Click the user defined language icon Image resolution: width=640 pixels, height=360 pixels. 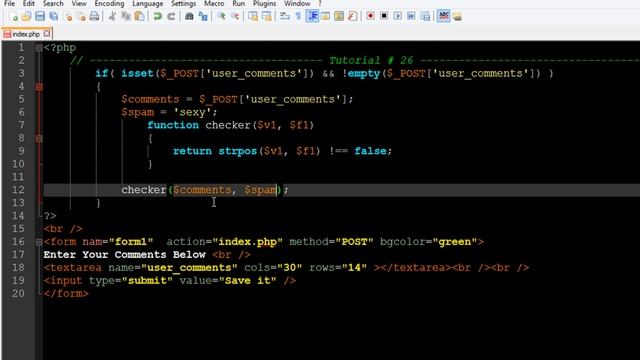pos(325,16)
